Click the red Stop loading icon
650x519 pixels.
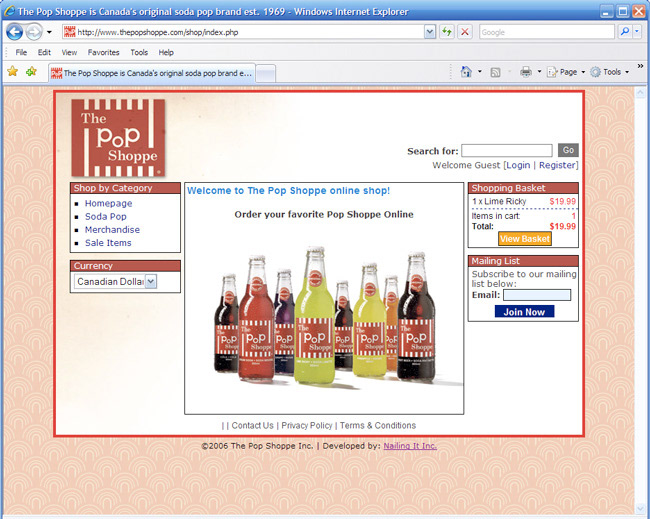(x=465, y=32)
